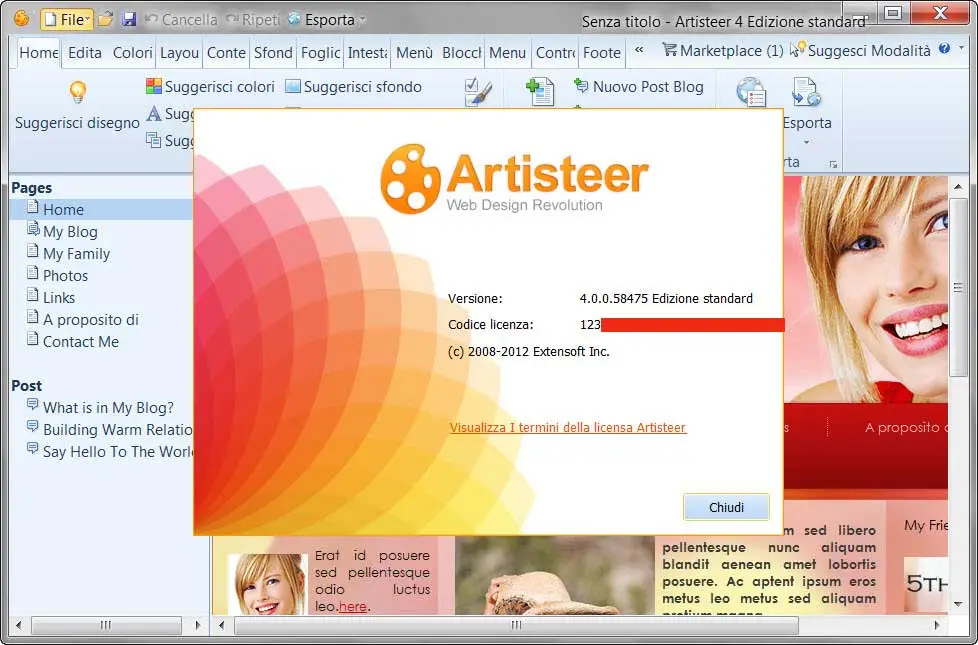Image resolution: width=978 pixels, height=645 pixels.
Task: Click the save floppy disk icon
Action: pos(128,19)
